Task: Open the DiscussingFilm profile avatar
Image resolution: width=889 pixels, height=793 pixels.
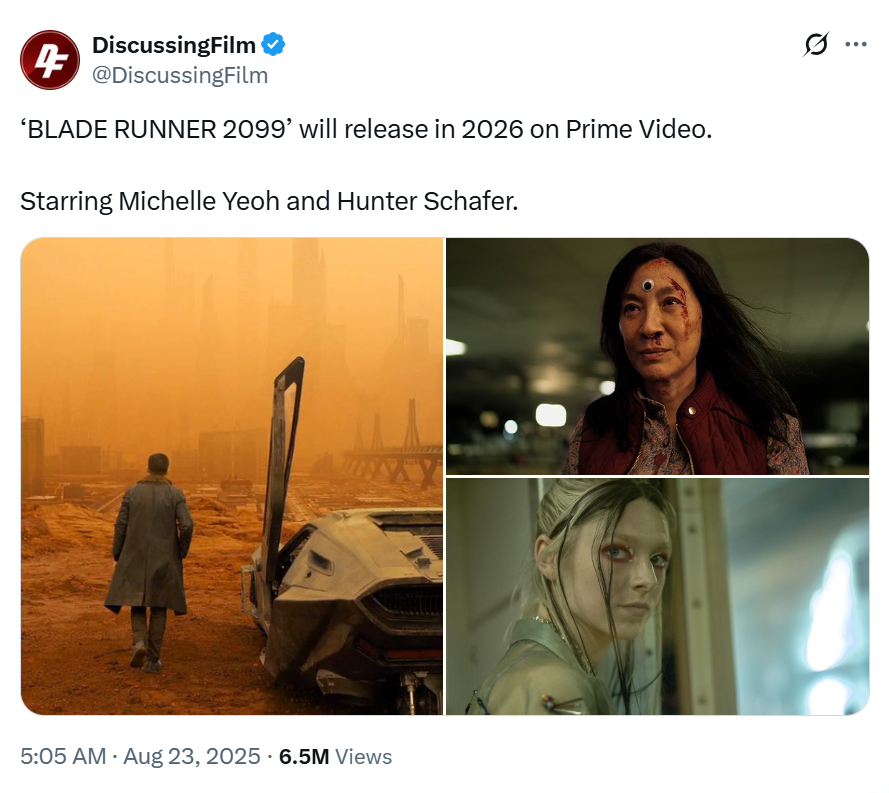Action: click(50, 60)
